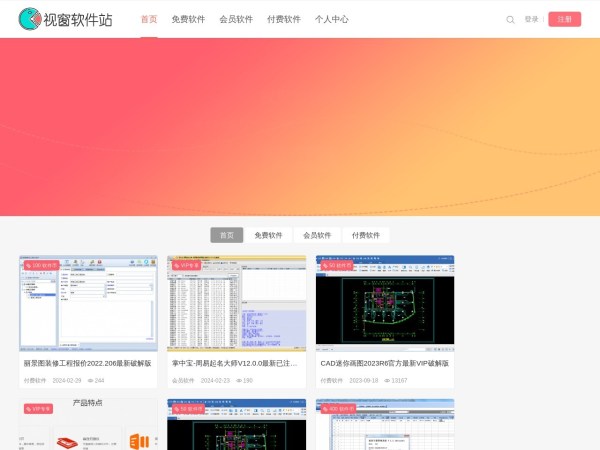Screen dimensions: 600x450
Task: Select the 免费软件 filter tab below banner
Action: point(268,235)
